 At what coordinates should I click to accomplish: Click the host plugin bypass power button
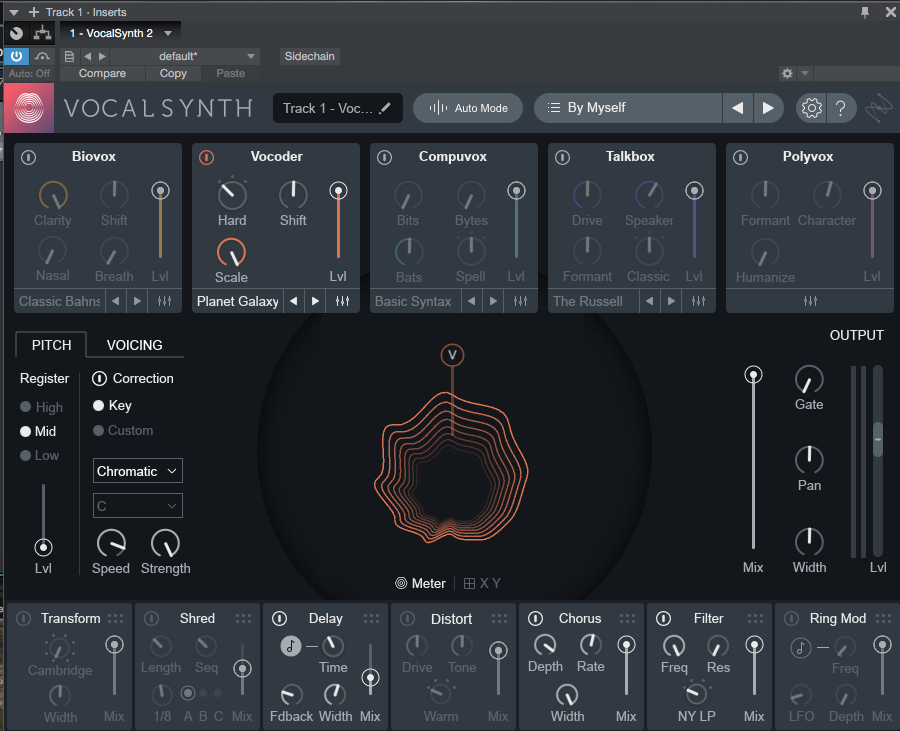coord(16,56)
